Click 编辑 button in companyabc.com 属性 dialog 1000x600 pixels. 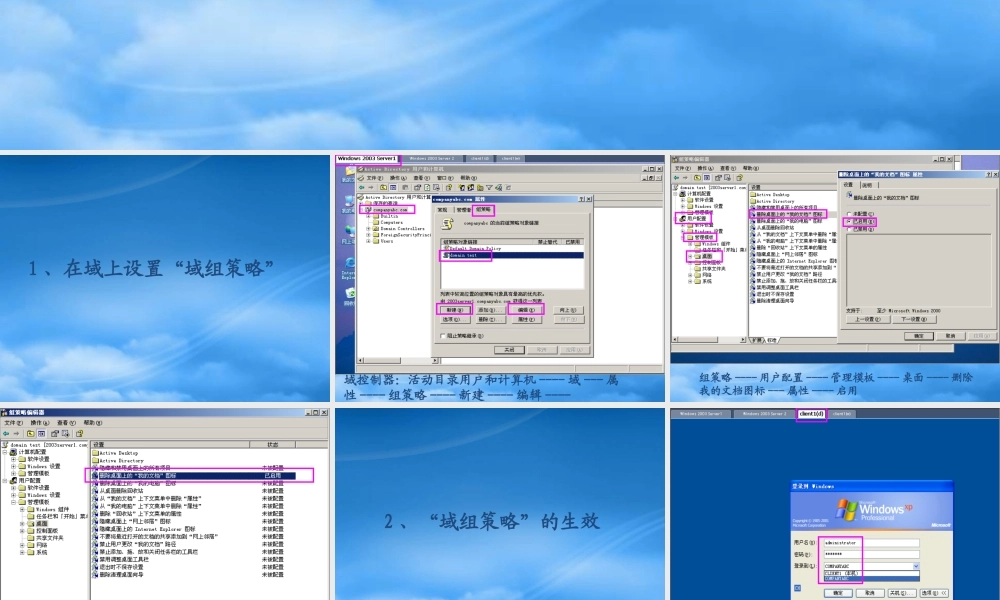pyautogui.click(x=527, y=310)
